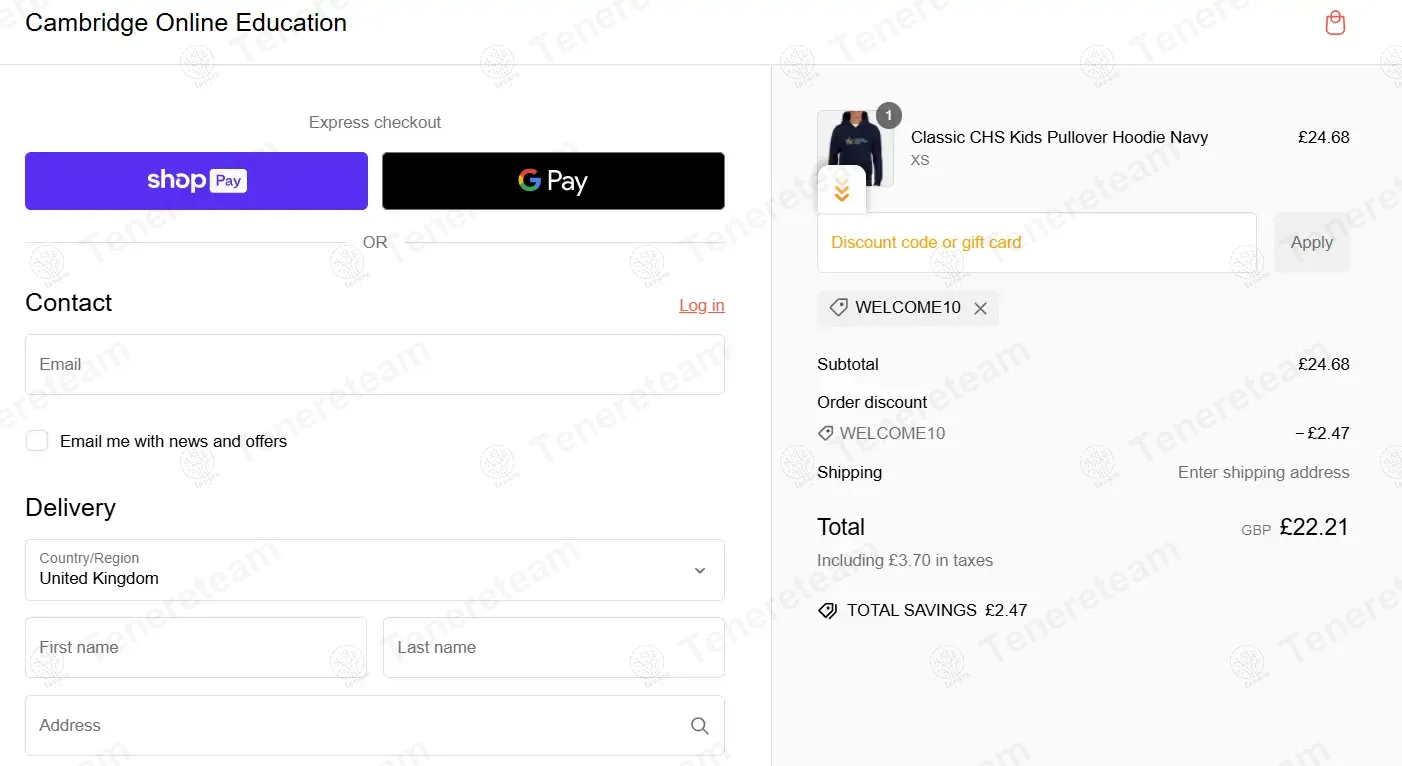1402x766 pixels.
Task: Click the Cambridge Online Education store title
Action: (x=186, y=23)
